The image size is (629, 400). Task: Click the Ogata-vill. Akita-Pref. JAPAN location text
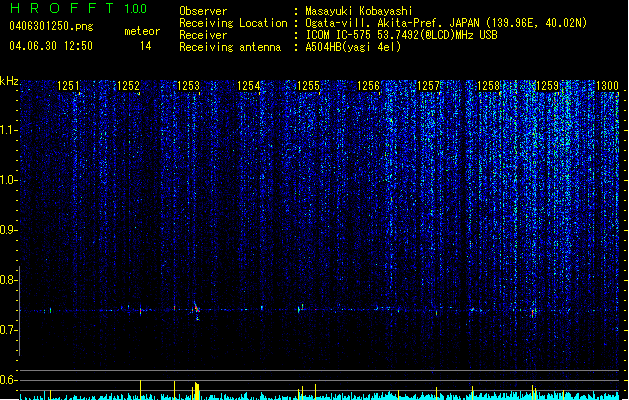[446, 23]
